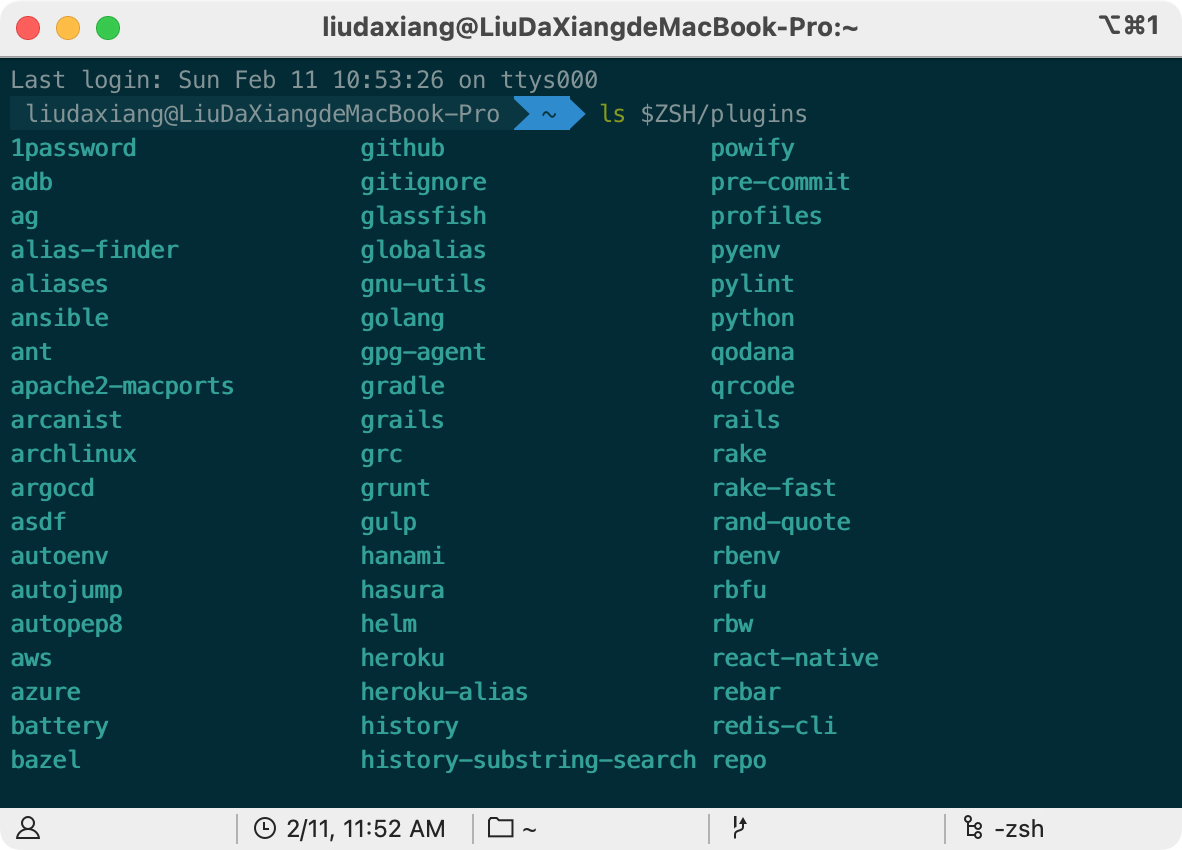Click the 2/11, 11:52 AM status entry
The image size is (1182, 850).
pyautogui.click(x=366, y=829)
